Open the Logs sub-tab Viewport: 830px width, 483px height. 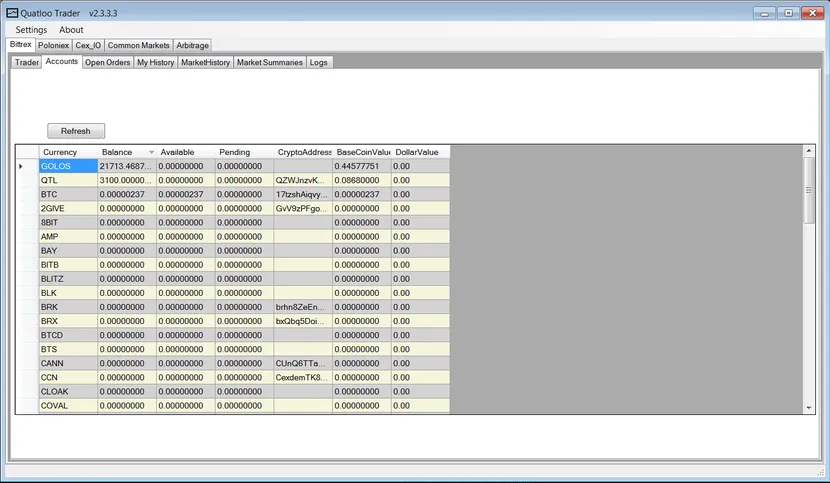[x=319, y=62]
